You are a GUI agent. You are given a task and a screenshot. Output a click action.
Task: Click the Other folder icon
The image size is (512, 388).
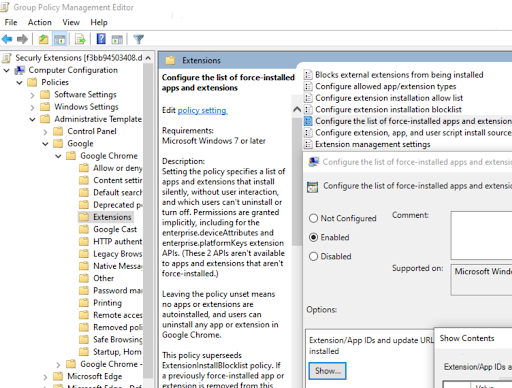coord(84,278)
